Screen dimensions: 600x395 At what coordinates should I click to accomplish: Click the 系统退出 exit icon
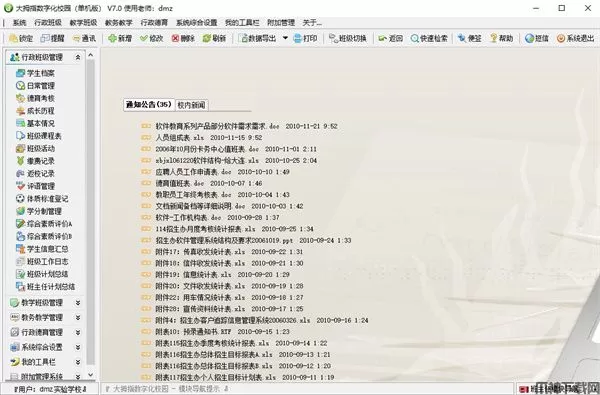tap(561, 38)
